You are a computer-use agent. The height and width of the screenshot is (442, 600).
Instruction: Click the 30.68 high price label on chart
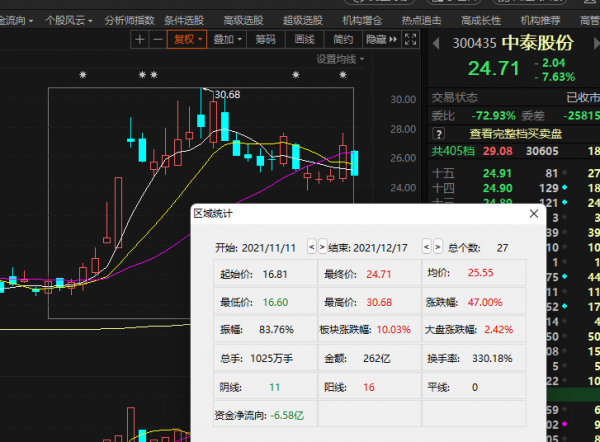[227, 95]
